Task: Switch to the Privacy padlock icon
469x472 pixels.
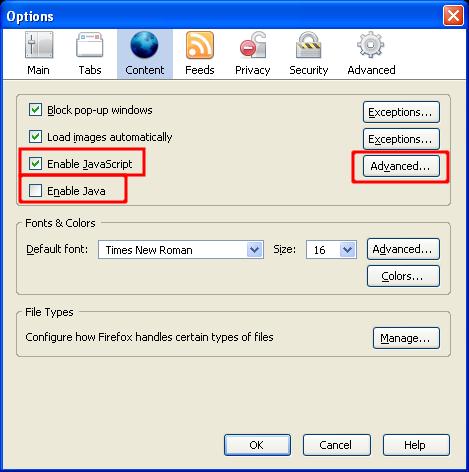Action: click(x=253, y=45)
